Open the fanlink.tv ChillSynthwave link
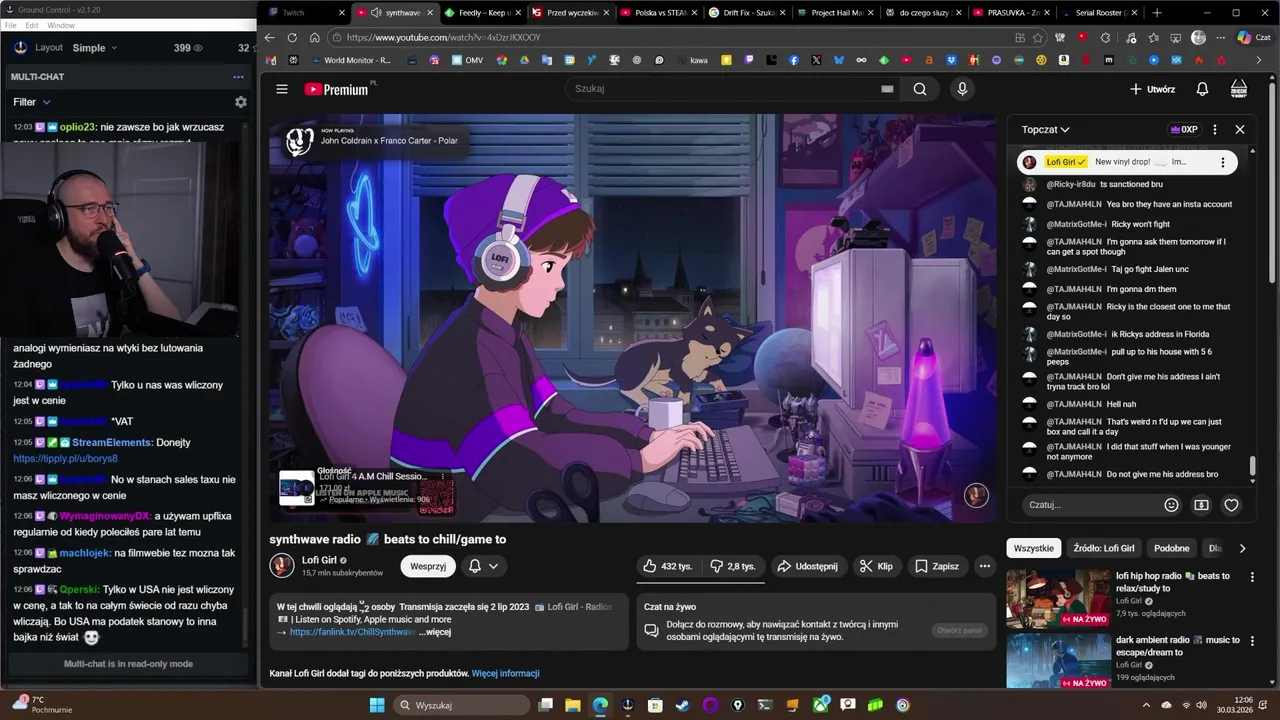The image size is (1280, 720). click(x=353, y=632)
